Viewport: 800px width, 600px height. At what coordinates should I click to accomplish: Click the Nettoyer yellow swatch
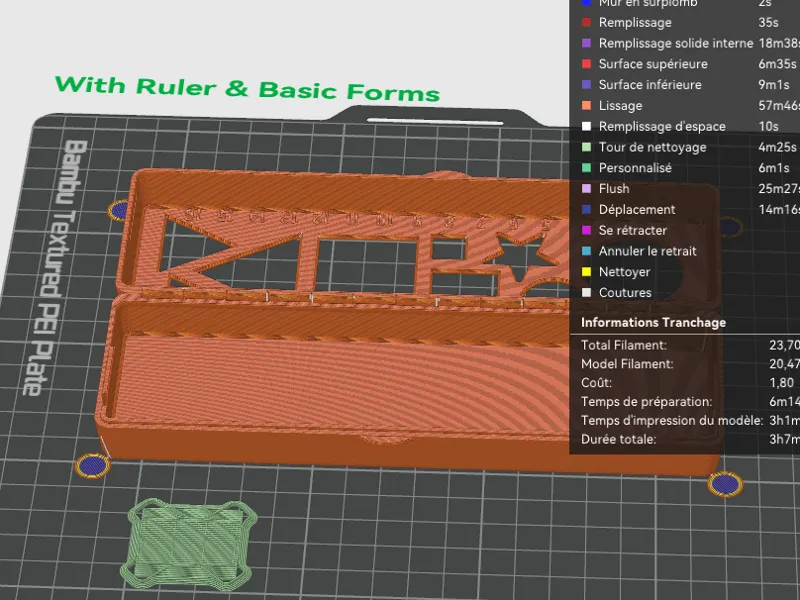(x=586, y=272)
